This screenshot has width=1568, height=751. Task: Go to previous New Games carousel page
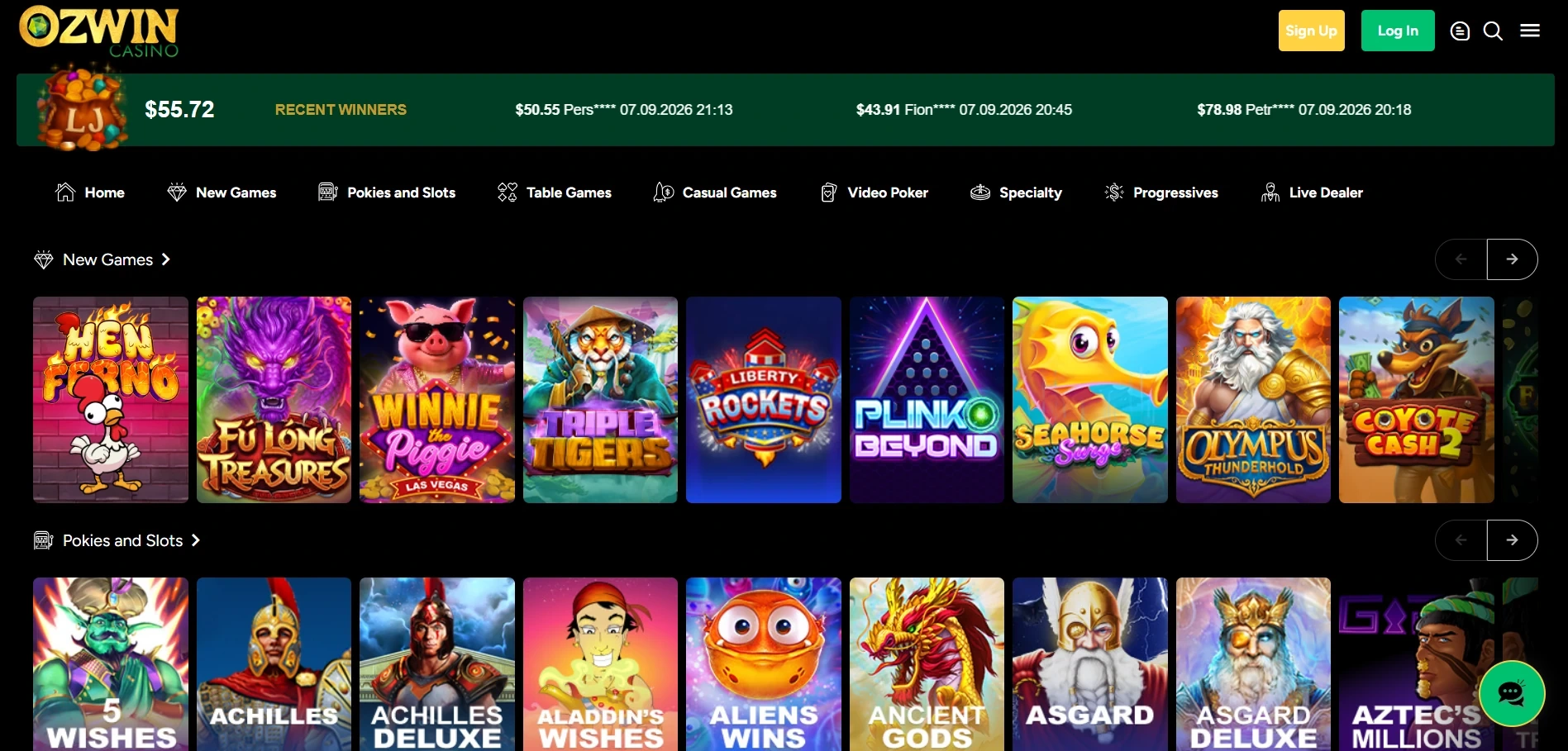(1461, 259)
